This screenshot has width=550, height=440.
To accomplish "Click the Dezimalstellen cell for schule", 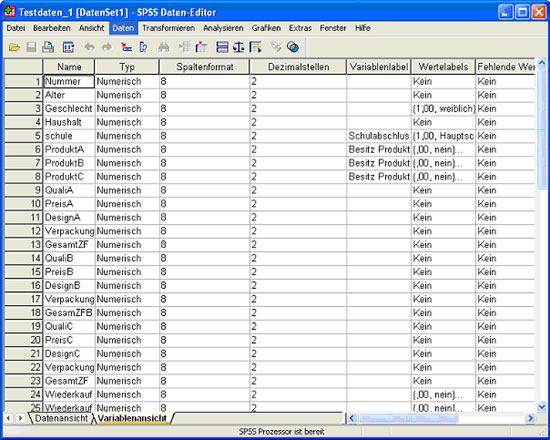I will tap(298, 136).
